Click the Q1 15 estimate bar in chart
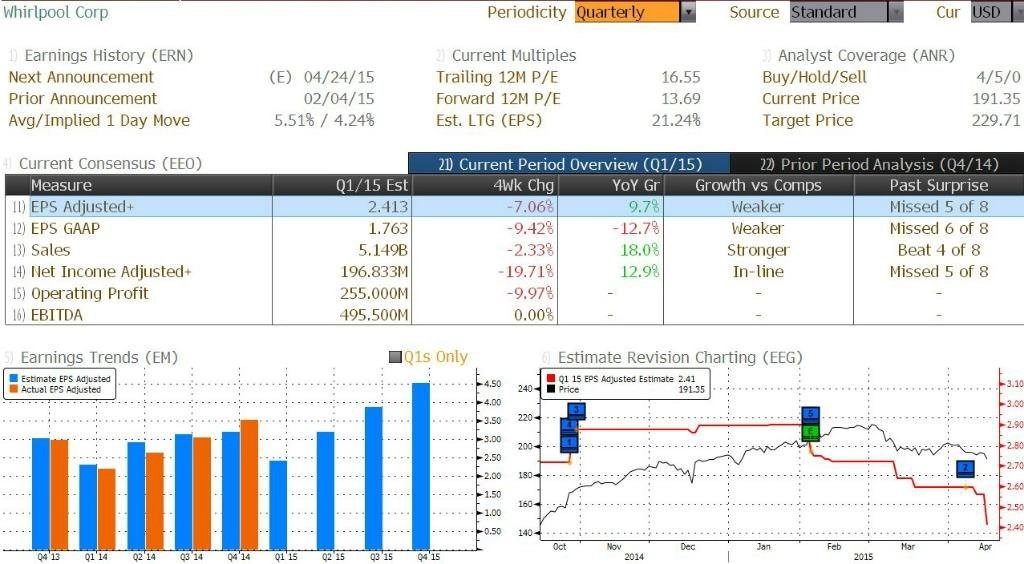This screenshot has width=1024, height=564. click(x=278, y=505)
